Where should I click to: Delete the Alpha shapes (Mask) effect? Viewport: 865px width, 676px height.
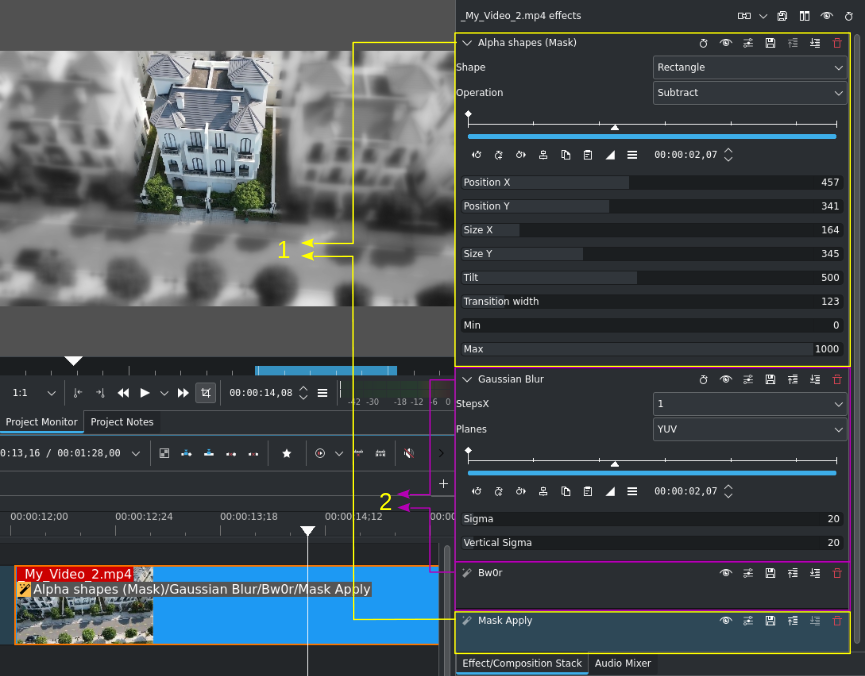(837, 43)
